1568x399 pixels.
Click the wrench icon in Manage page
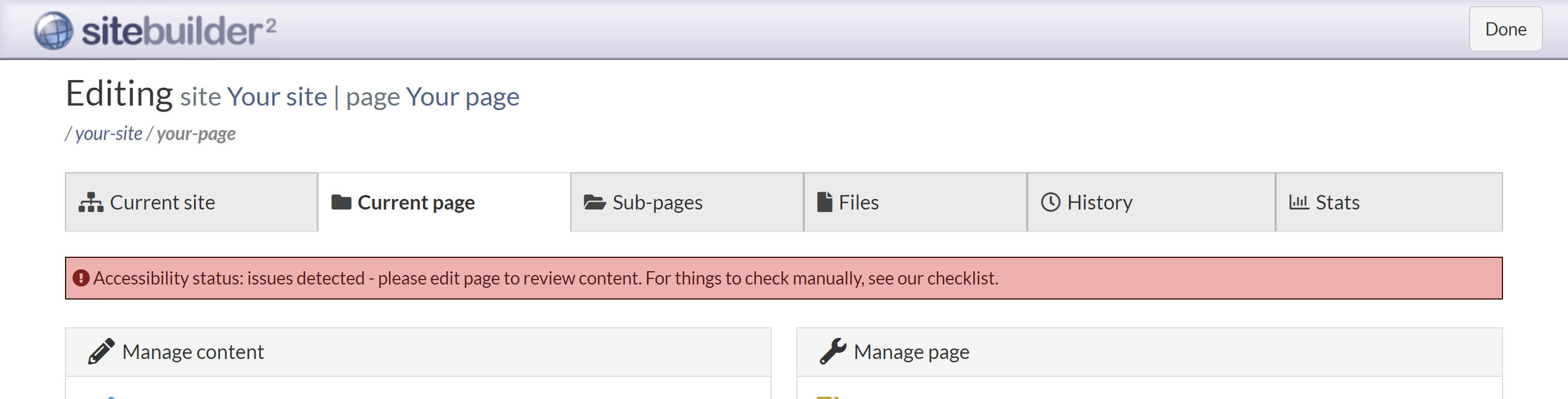click(x=832, y=352)
